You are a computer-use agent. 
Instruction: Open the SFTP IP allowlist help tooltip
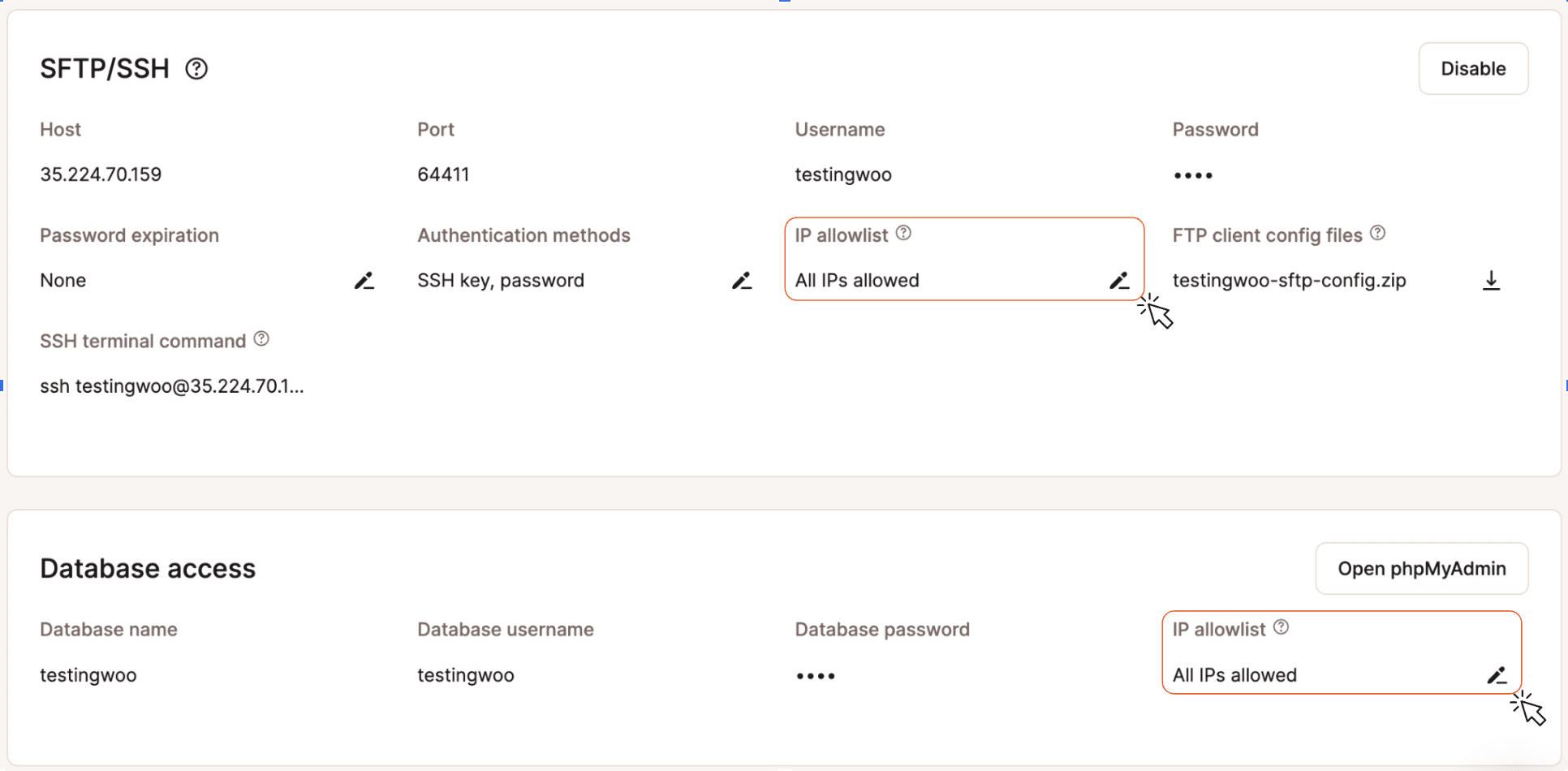point(903,234)
